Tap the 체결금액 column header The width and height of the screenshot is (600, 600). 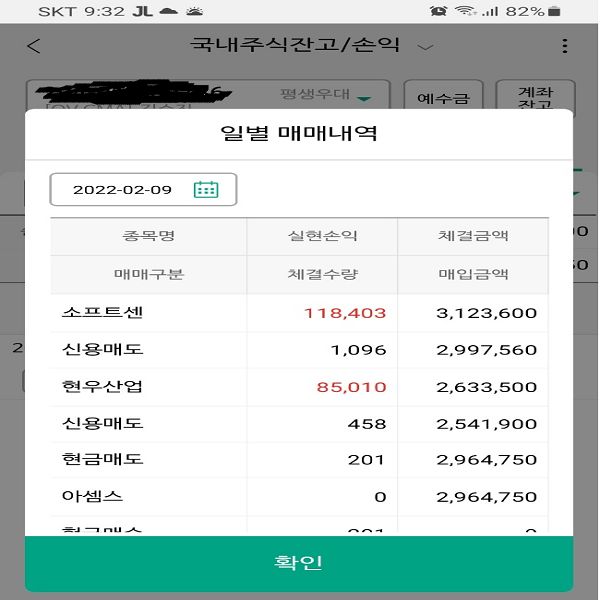[473, 236]
